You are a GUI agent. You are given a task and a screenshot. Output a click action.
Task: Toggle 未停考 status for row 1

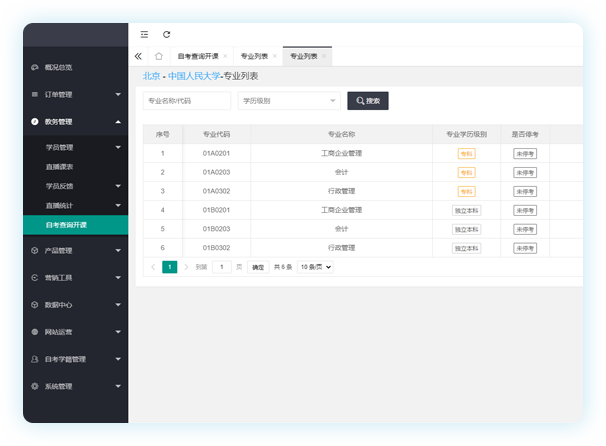point(525,153)
